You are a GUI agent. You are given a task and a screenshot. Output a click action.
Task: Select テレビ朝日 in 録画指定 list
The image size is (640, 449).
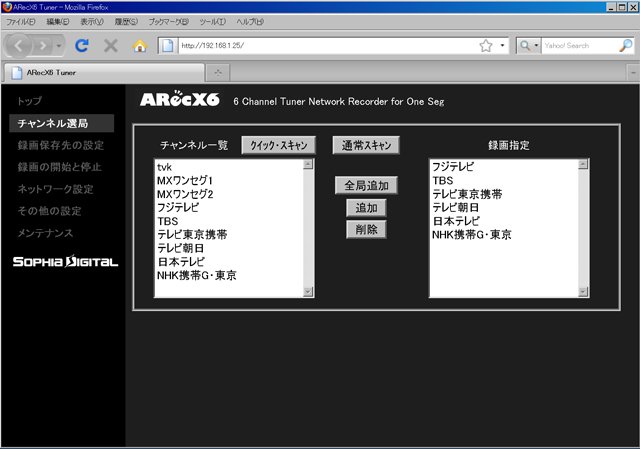pyautogui.click(x=504, y=207)
